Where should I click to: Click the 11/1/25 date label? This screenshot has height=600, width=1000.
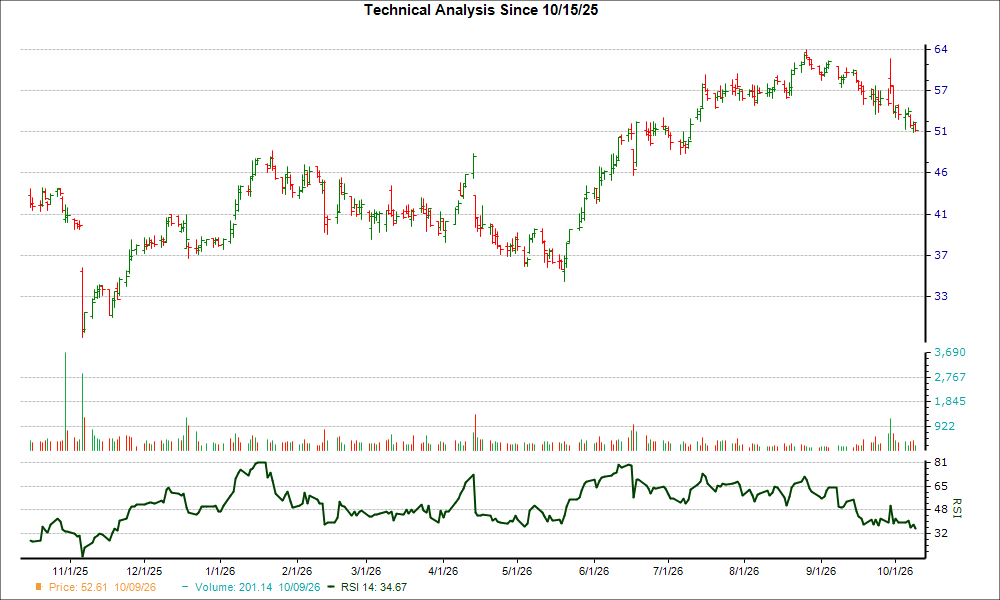point(70,571)
